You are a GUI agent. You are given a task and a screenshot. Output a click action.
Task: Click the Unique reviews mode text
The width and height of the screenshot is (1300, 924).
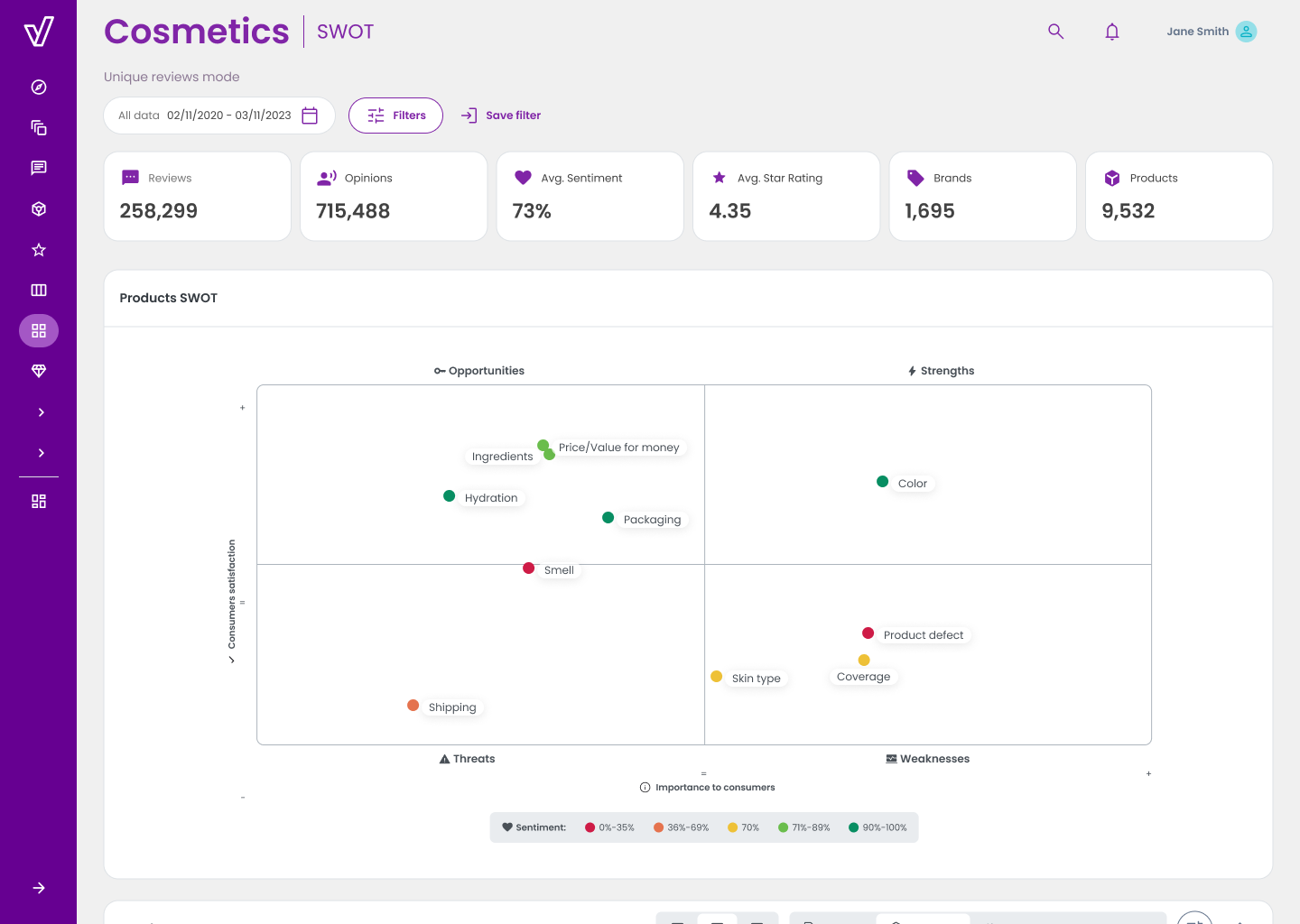pos(172,77)
